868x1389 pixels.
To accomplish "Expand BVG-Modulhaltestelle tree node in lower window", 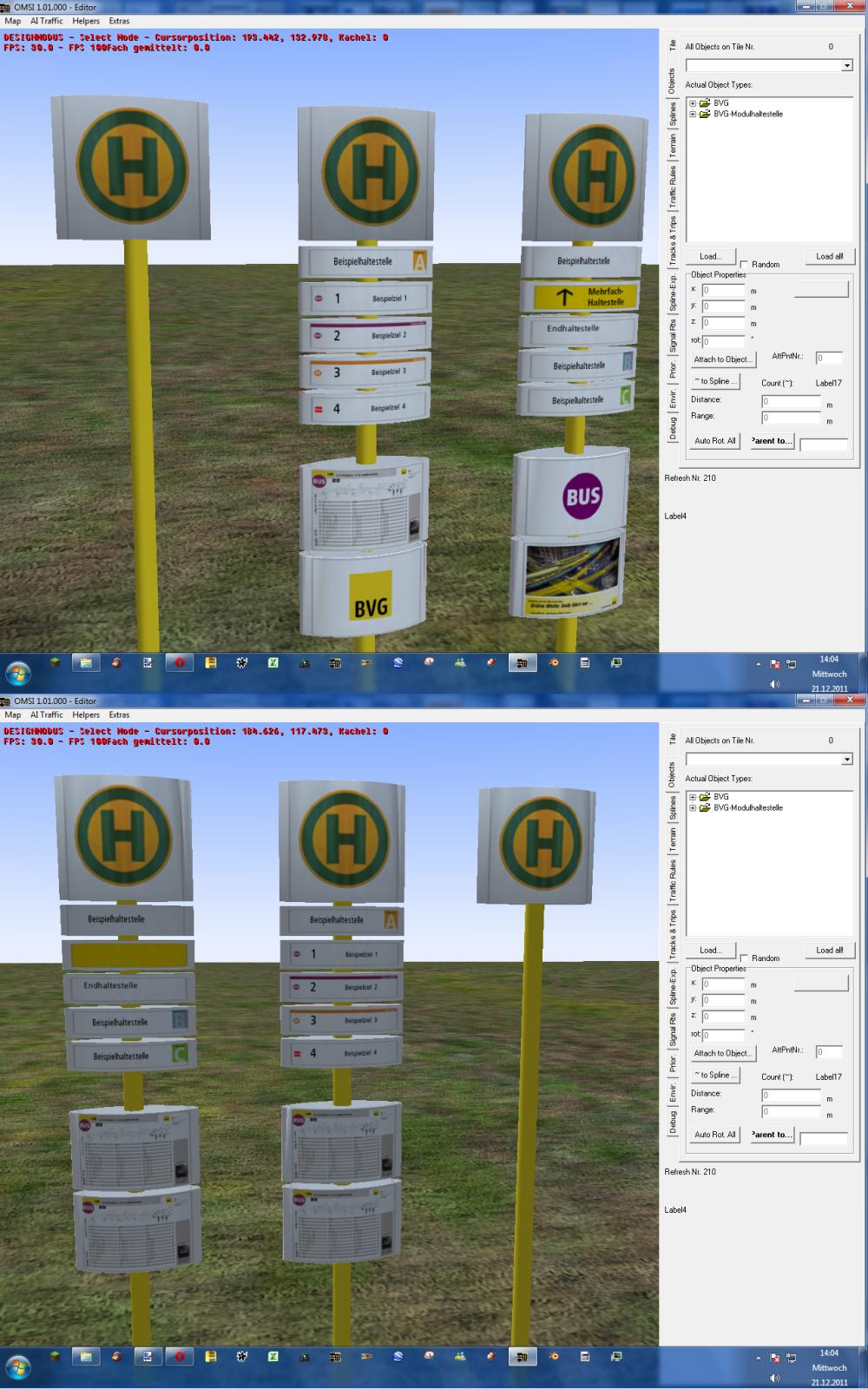I will pyautogui.click(x=693, y=807).
